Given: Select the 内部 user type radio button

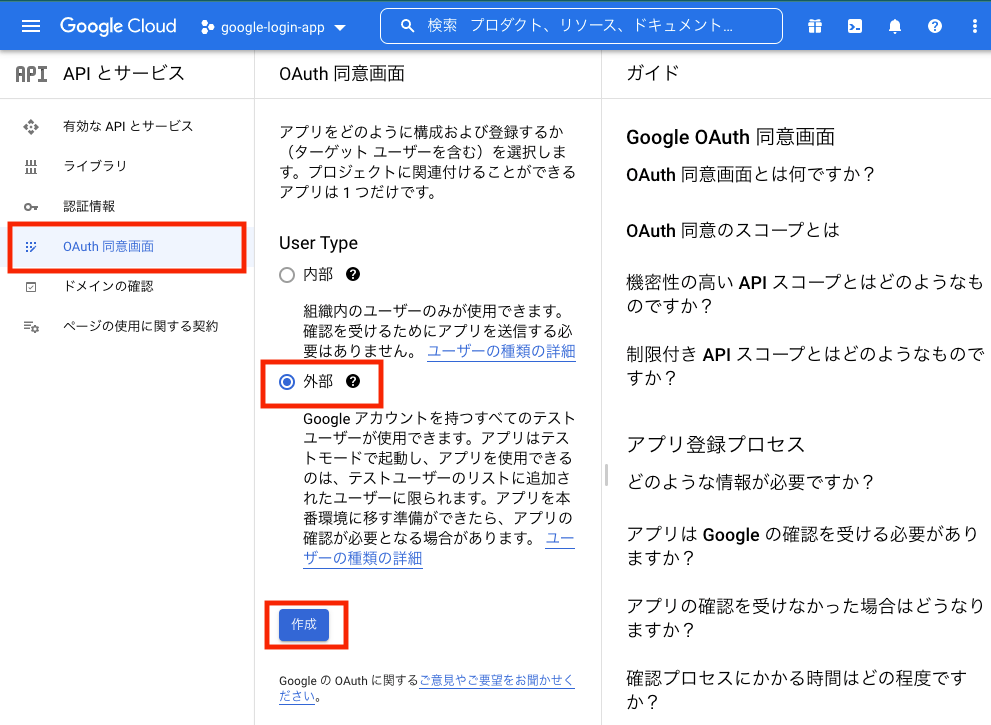Looking at the screenshot, I should (287, 275).
